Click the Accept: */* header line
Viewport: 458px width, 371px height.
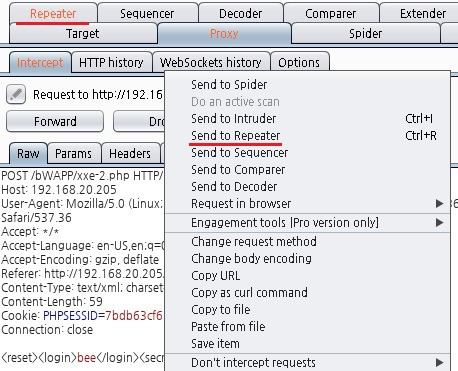[x=30, y=231]
